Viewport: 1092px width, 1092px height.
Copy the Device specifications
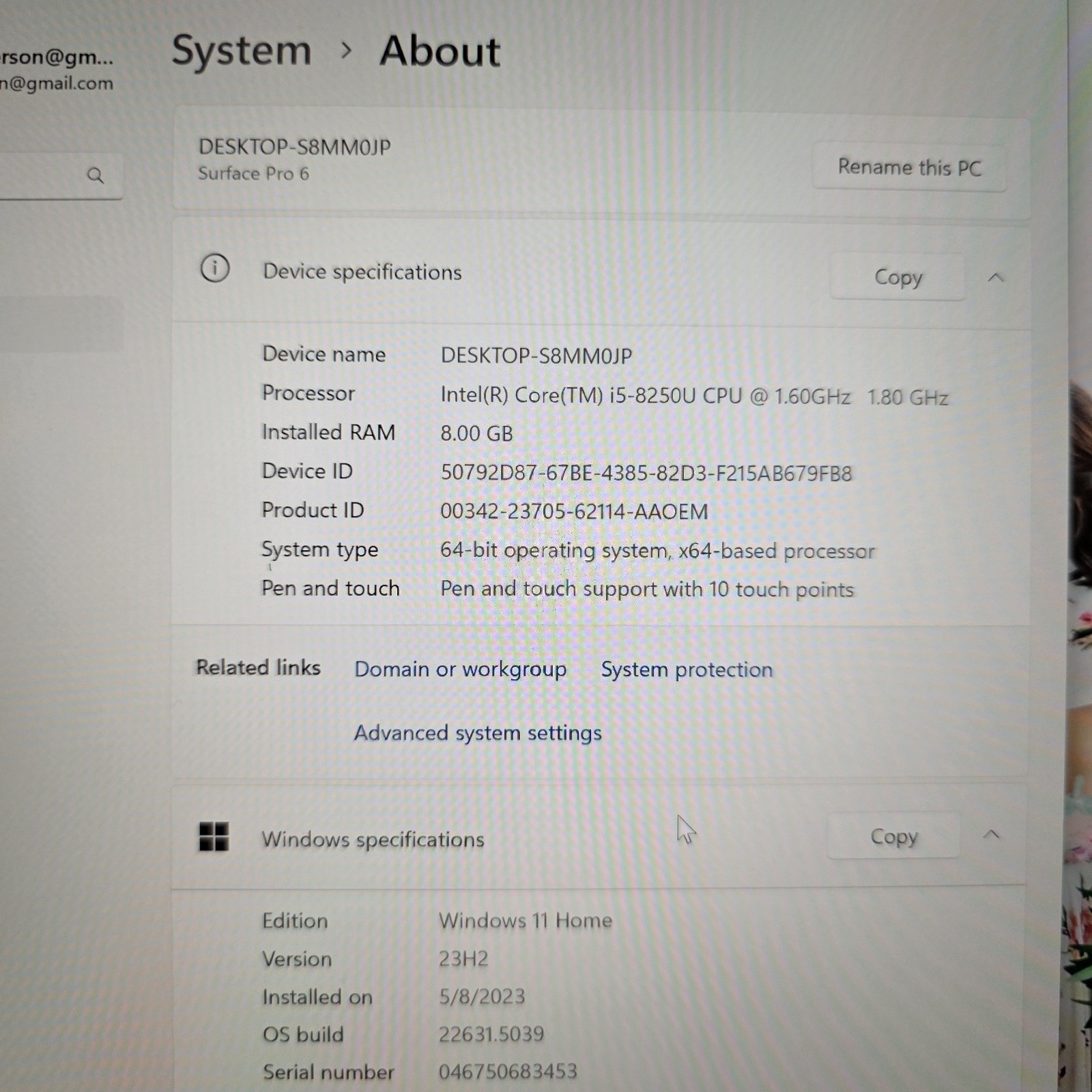(897, 277)
